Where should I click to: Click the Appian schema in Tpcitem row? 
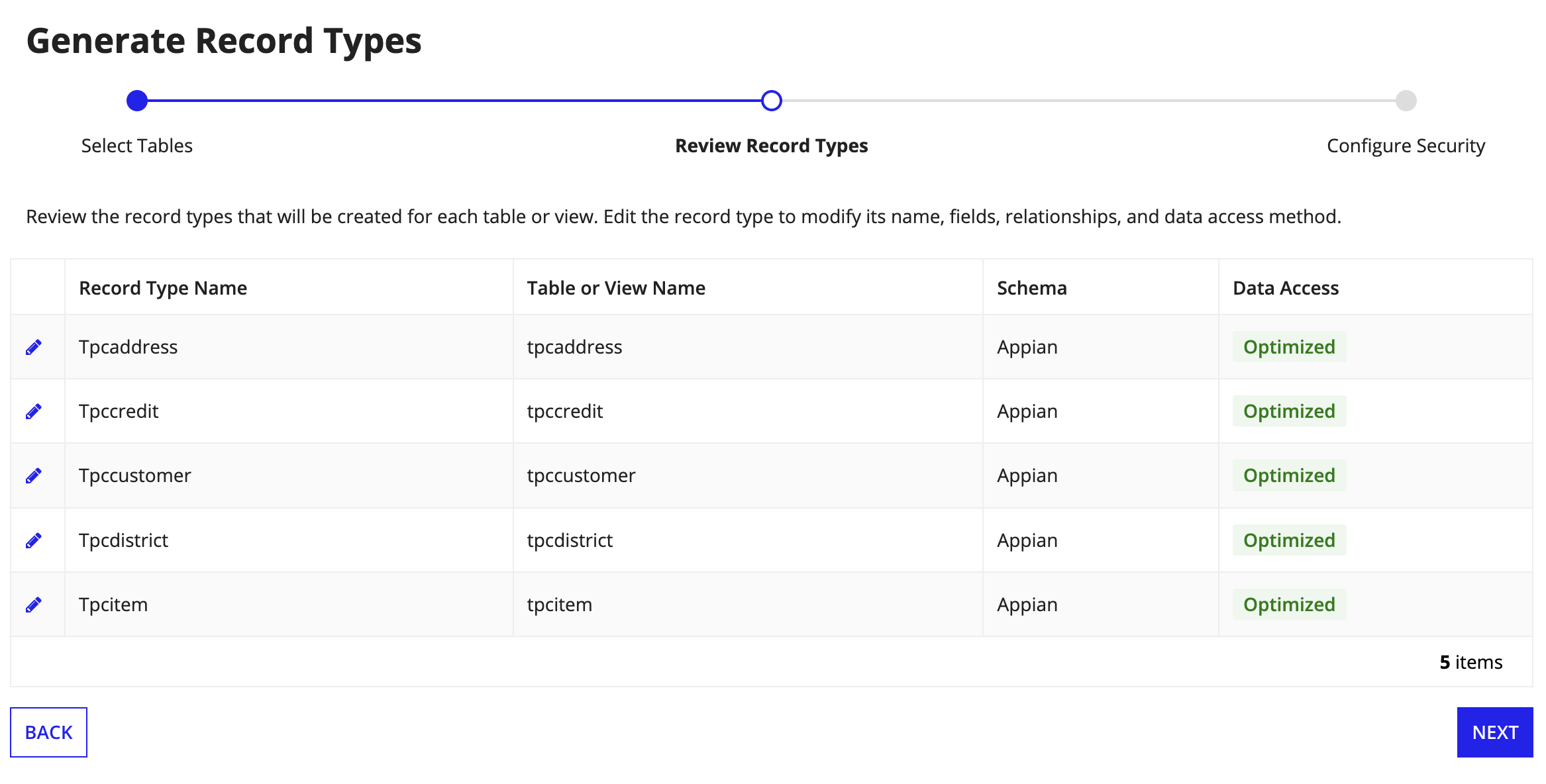coord(1027,605)
